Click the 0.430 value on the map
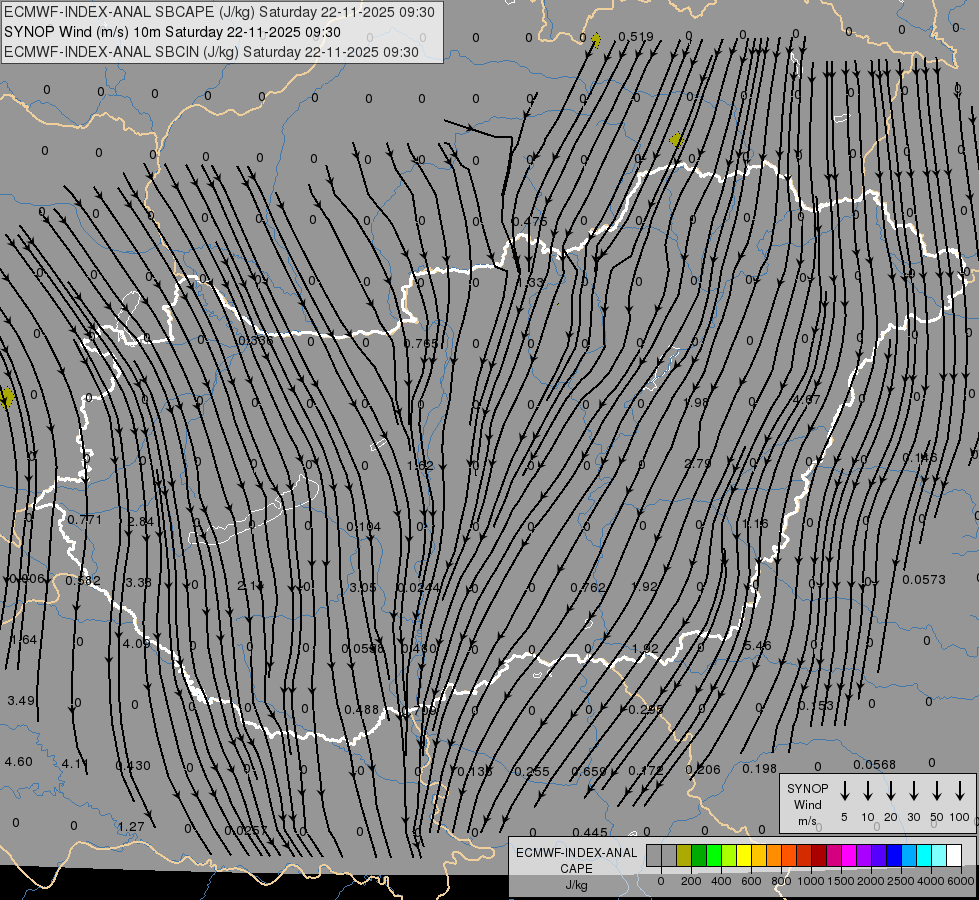This screenshot has width=979, height=900. pos(133,766)
